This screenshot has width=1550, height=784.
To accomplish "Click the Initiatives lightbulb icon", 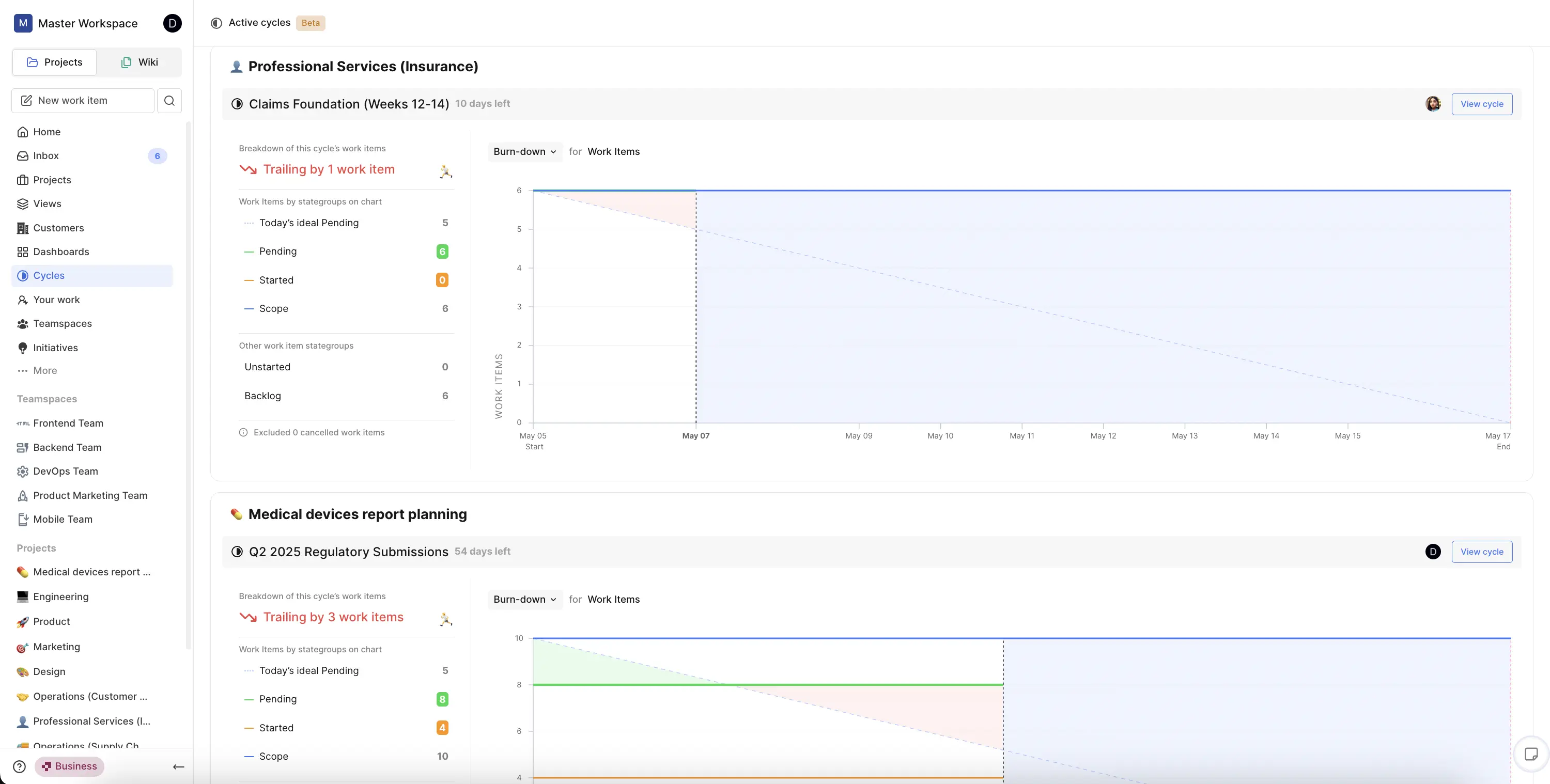I will coord(23,348).
